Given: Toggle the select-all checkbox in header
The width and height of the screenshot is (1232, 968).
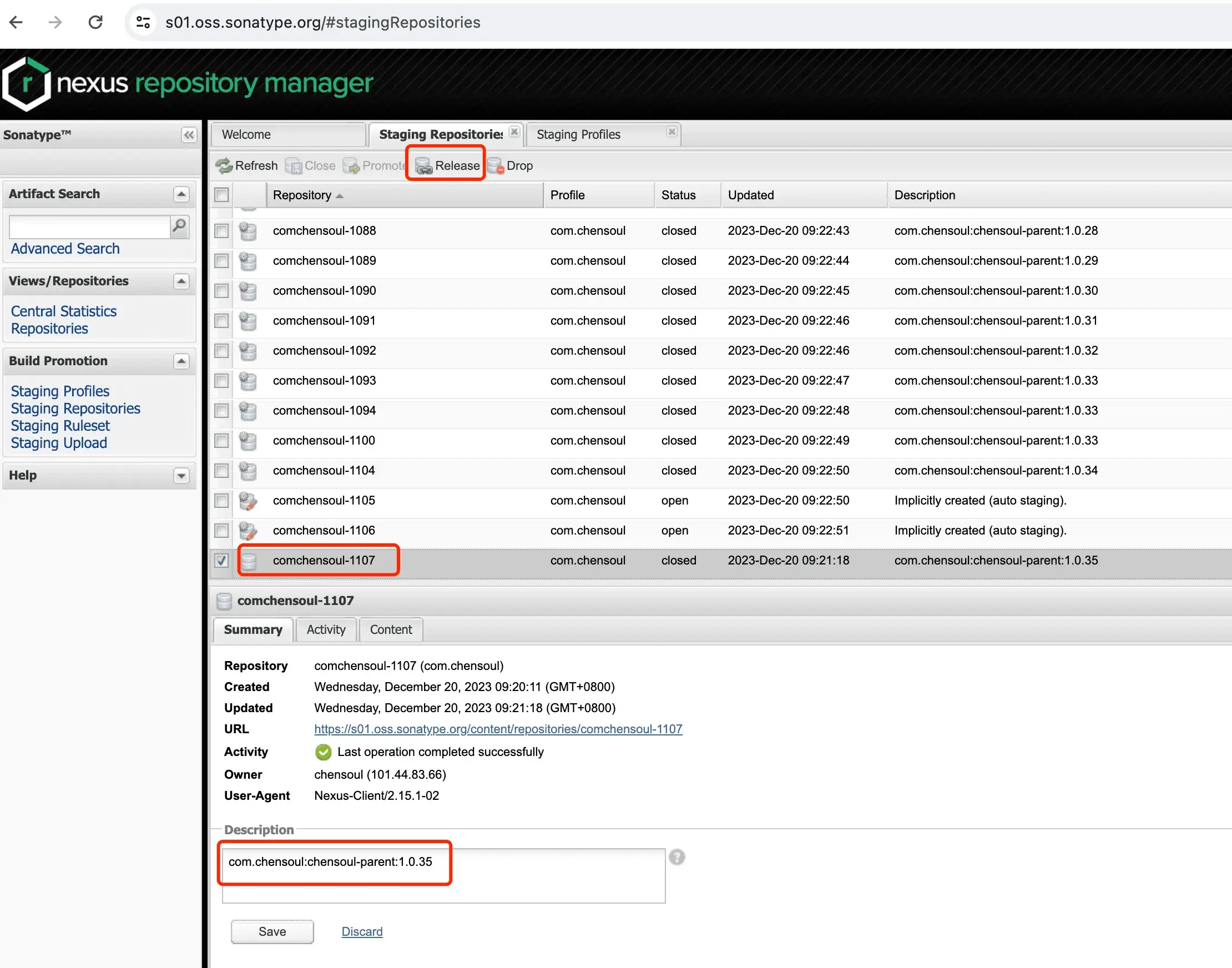Looking at the screenshot, I should tap(221, 195).
